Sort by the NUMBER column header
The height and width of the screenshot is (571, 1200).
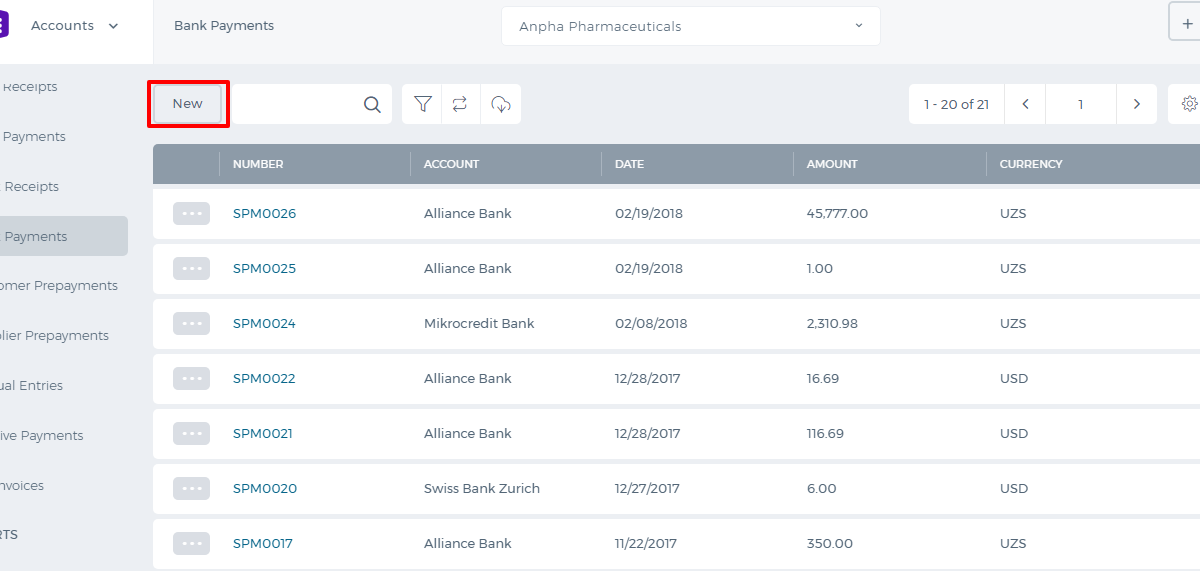tap(258, 164)
